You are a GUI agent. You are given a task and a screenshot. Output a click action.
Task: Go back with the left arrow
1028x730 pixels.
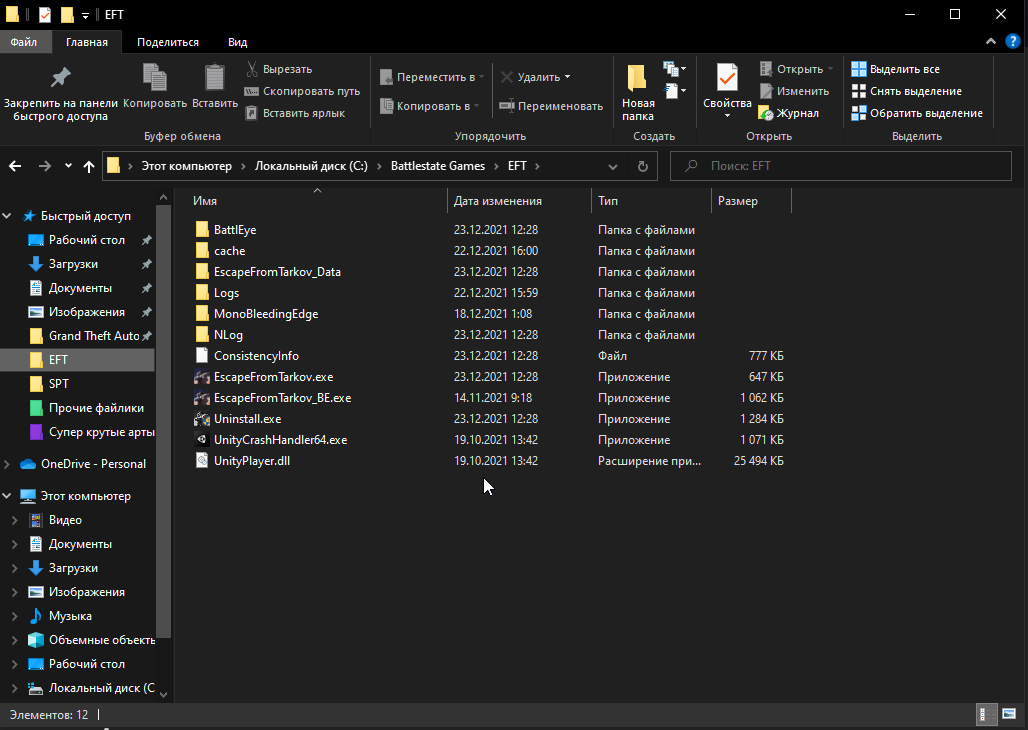(15, 166)
